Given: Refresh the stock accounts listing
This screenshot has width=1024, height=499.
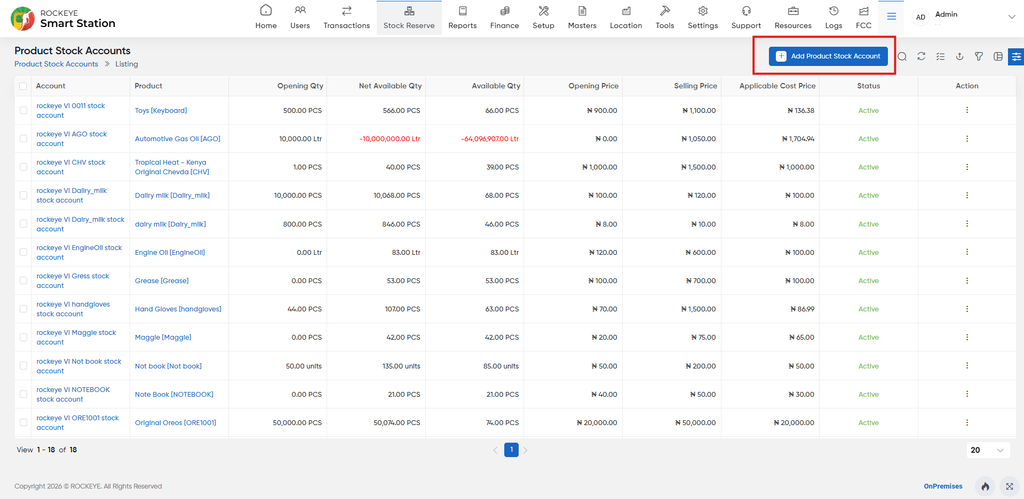Looking at the screenshot, I should [x=921, y=57].
